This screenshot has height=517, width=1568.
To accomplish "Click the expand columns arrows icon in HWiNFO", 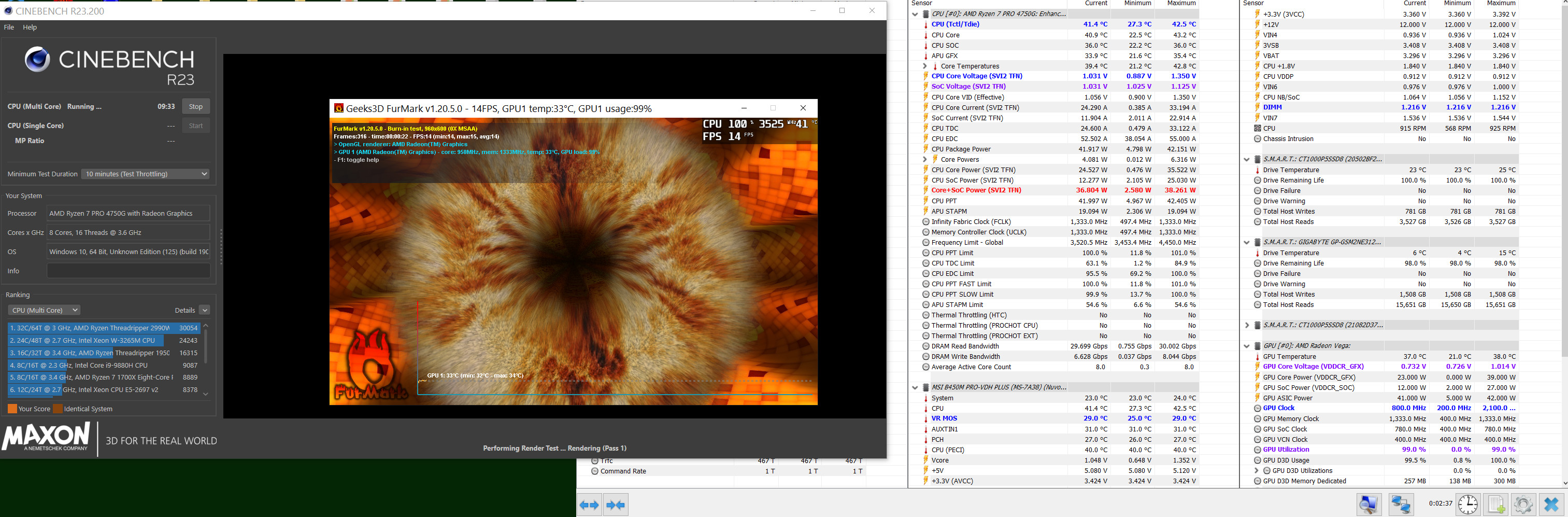I will (589, 505).
